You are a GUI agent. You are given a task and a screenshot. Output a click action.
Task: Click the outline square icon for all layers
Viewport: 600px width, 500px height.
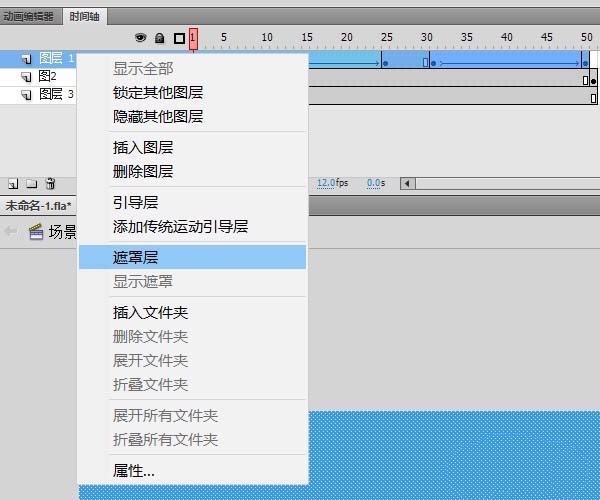click(x=179, y=38)
